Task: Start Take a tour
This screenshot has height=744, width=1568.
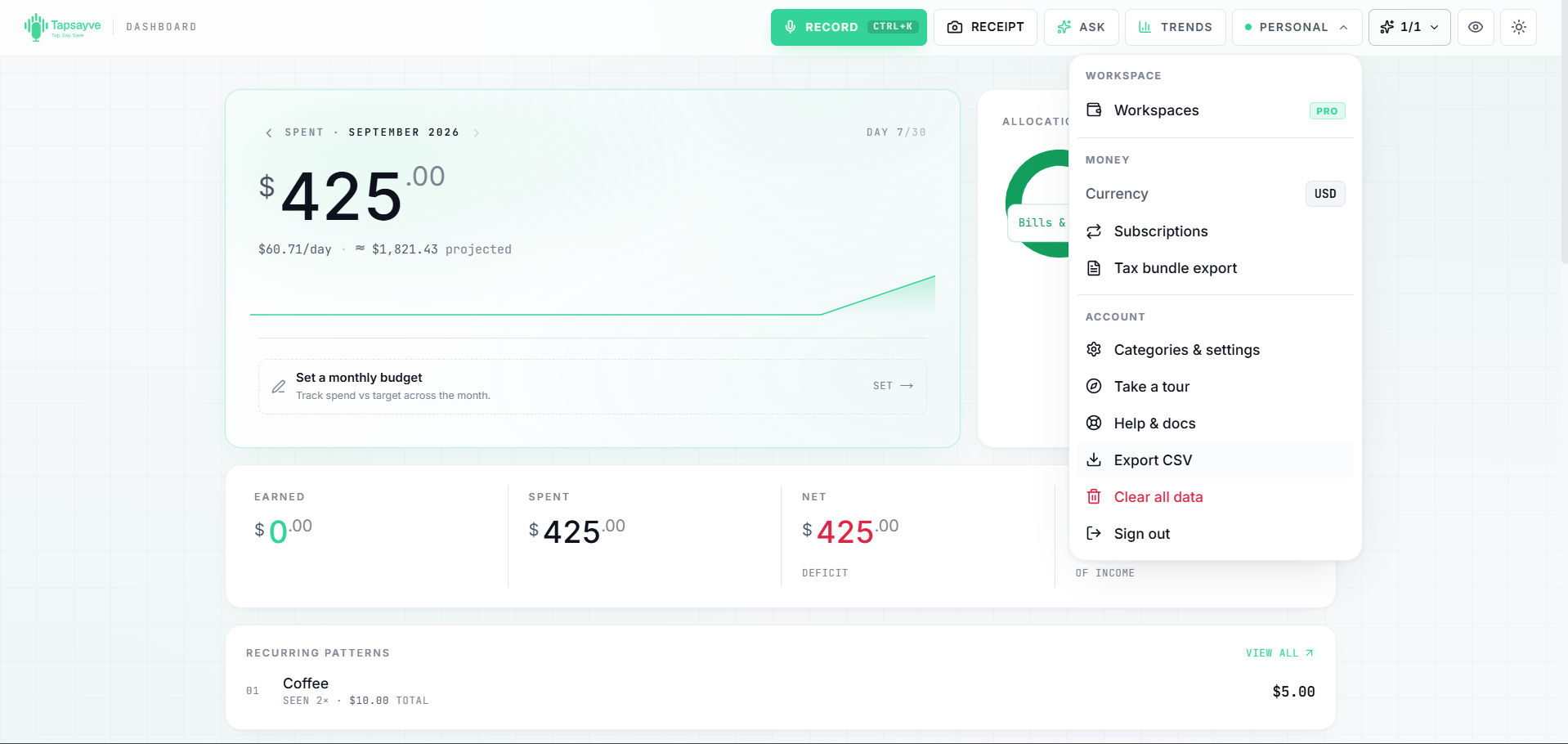Action: click(1216, 387)
